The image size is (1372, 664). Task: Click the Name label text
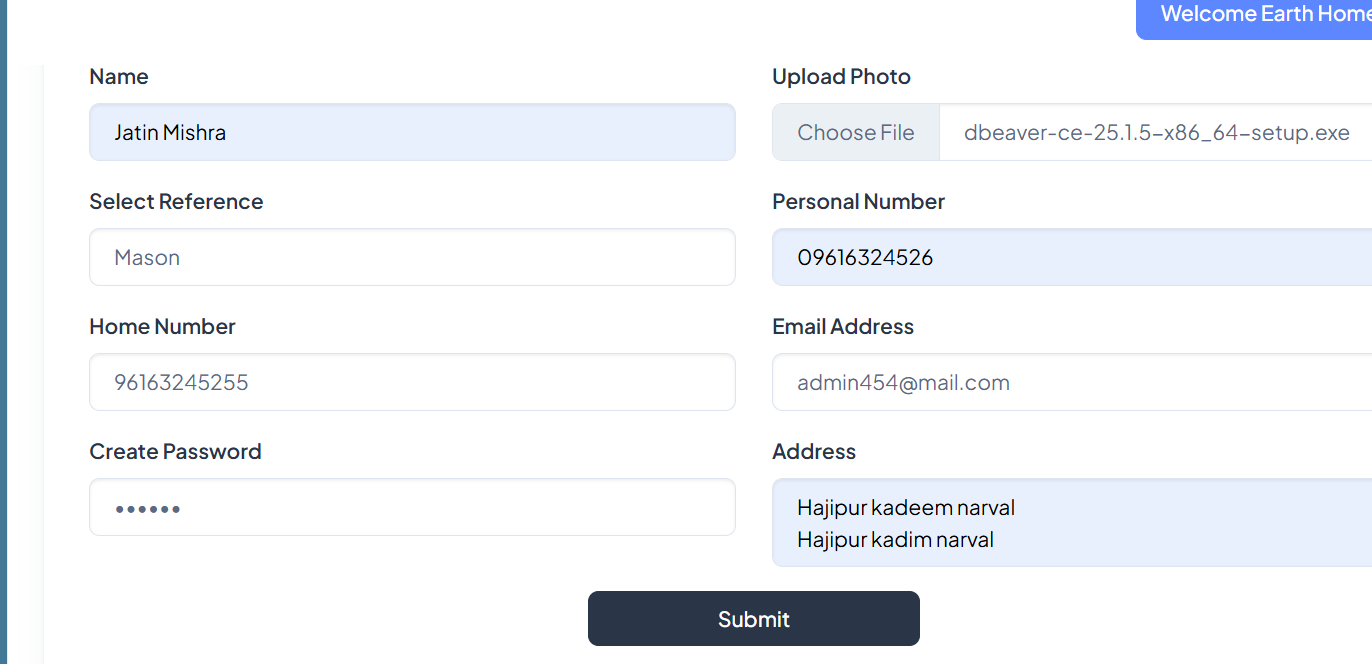point(119,77)
